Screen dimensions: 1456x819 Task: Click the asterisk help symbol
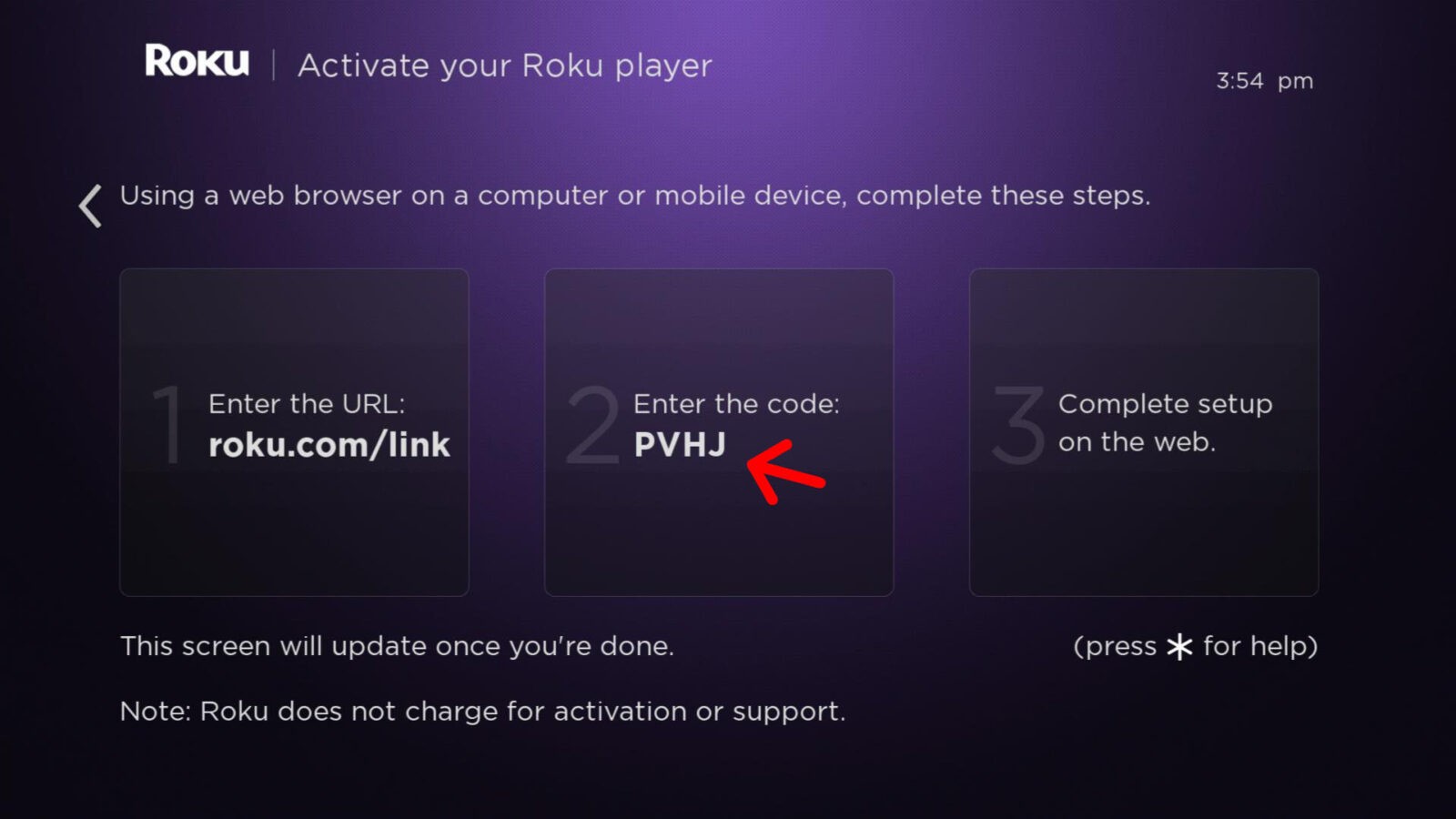[1179, 647]
